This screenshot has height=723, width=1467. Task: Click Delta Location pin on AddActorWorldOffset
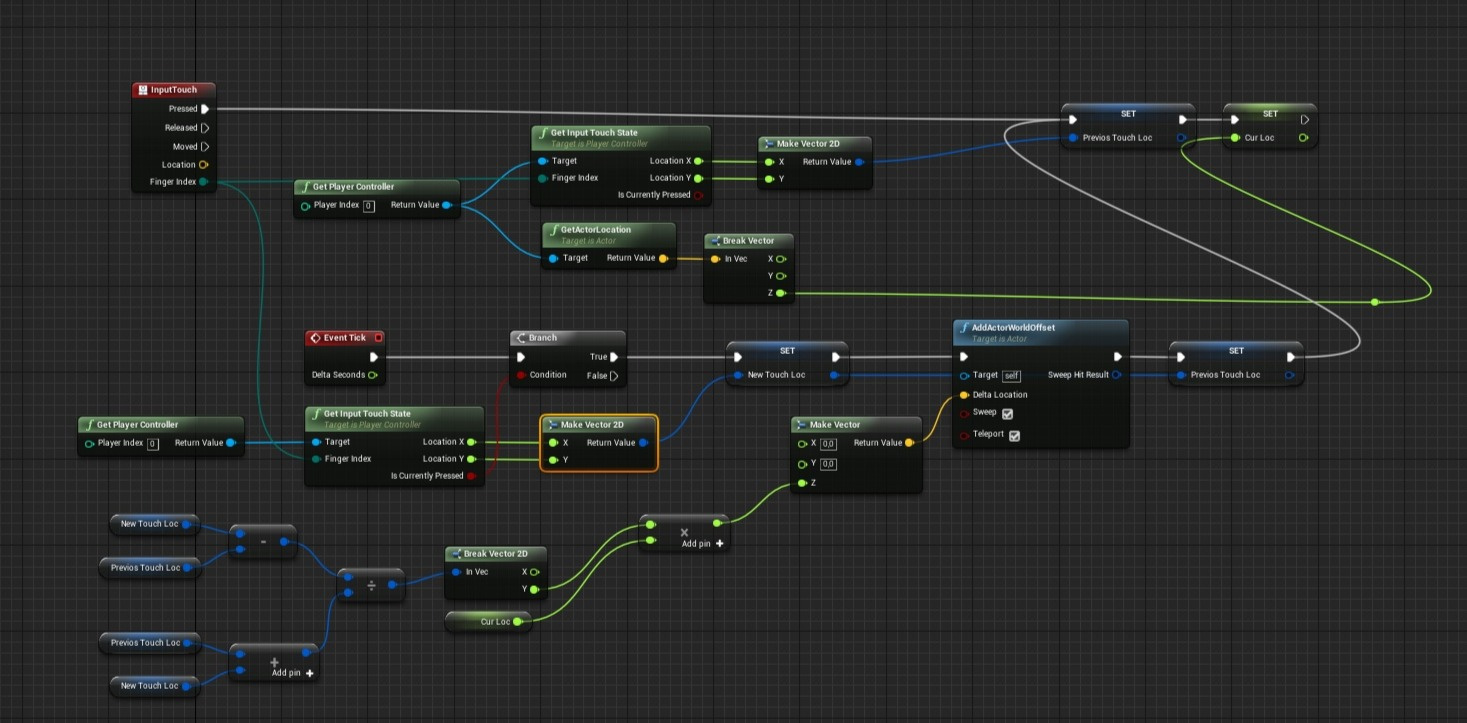(964, 395)
